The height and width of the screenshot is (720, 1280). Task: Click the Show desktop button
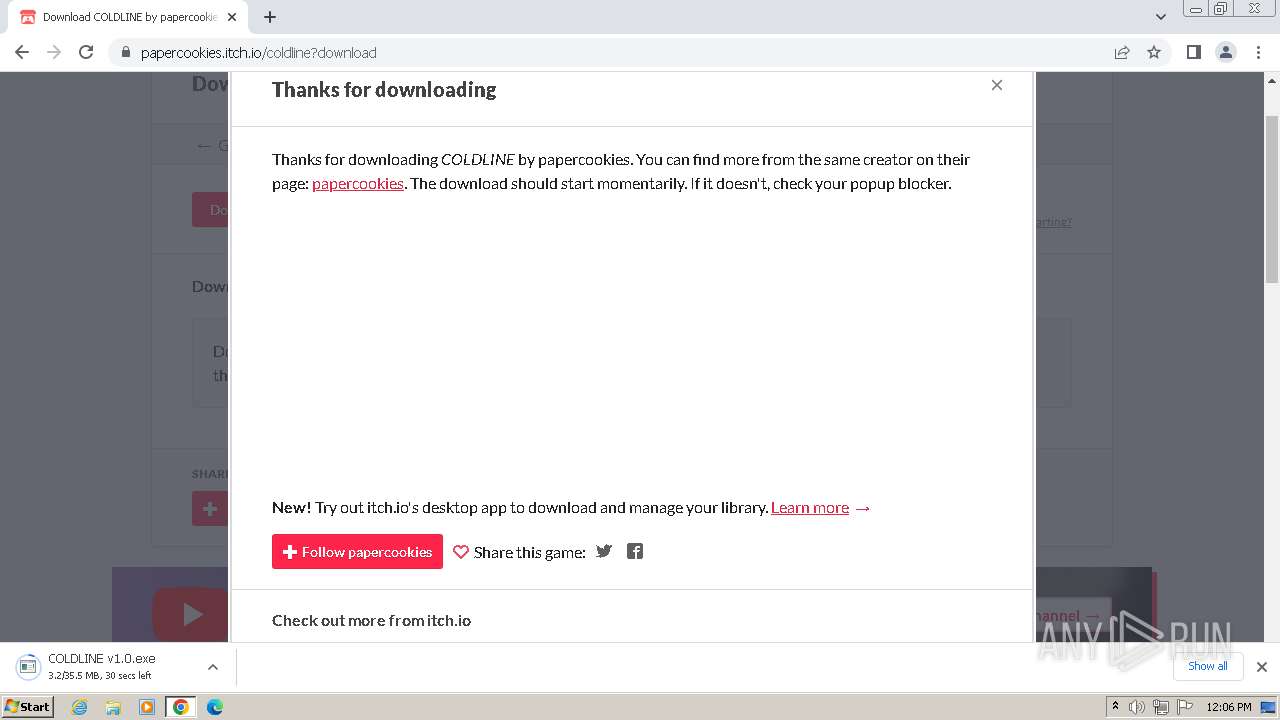1270,707
